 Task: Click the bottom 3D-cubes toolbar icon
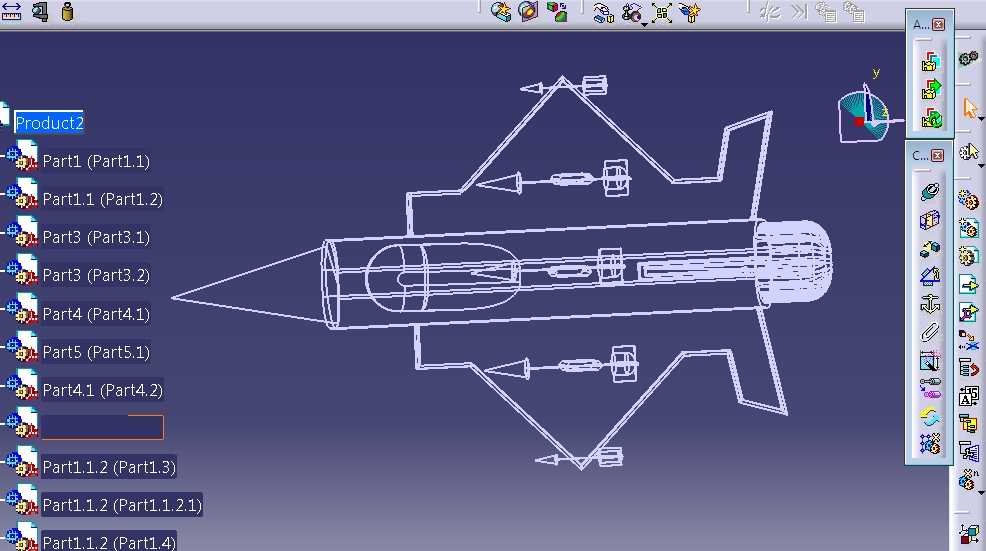point(968,533)
